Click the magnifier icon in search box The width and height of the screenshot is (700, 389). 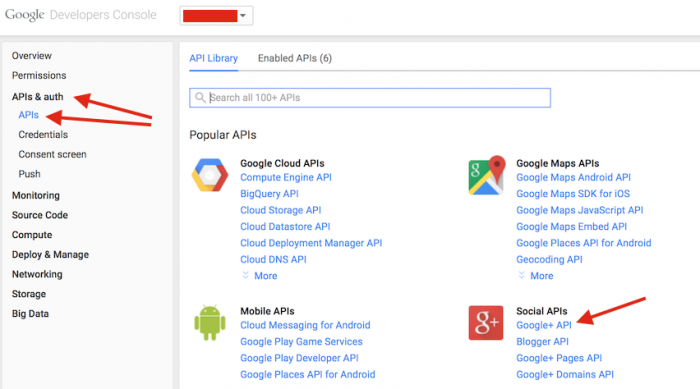[200, 97]
